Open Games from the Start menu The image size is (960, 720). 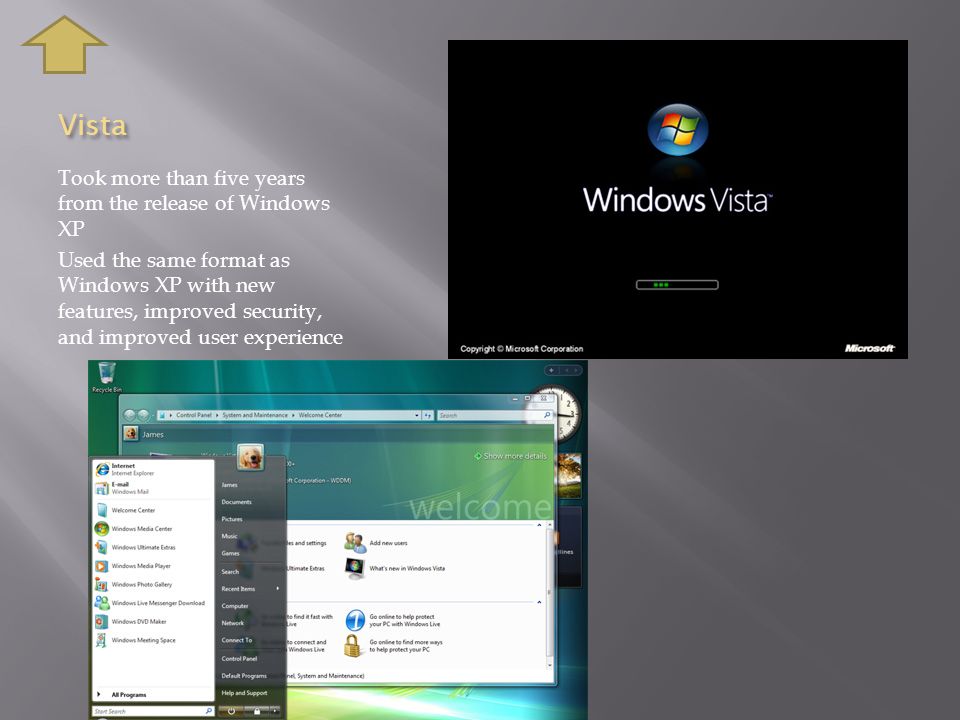[x=230, y=553]
